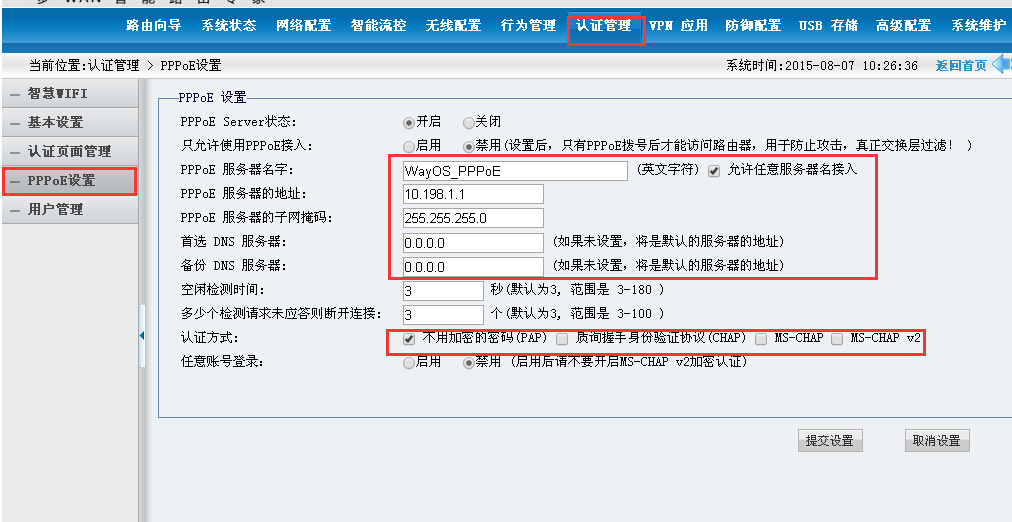Viewport: 1012px width, 522px height.
Task: Open 系统状态 top menu tab
Action: click(x=229, y=26)
